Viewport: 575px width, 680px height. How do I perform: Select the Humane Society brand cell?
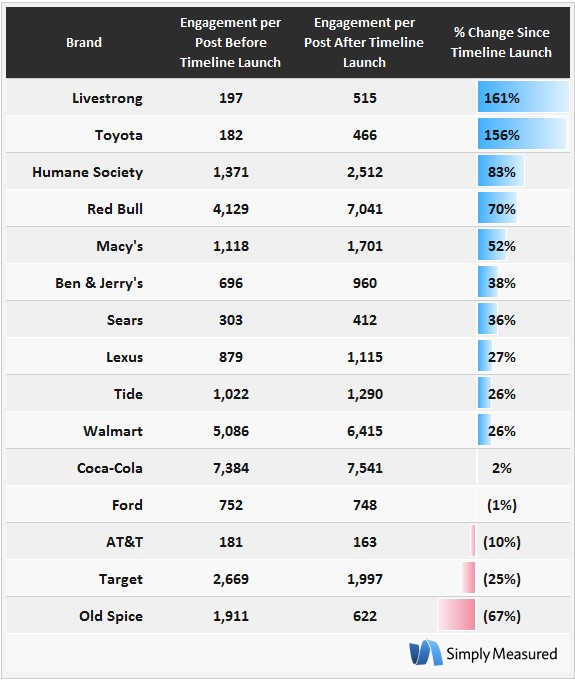pyautogui.click(x=88, y=172)
